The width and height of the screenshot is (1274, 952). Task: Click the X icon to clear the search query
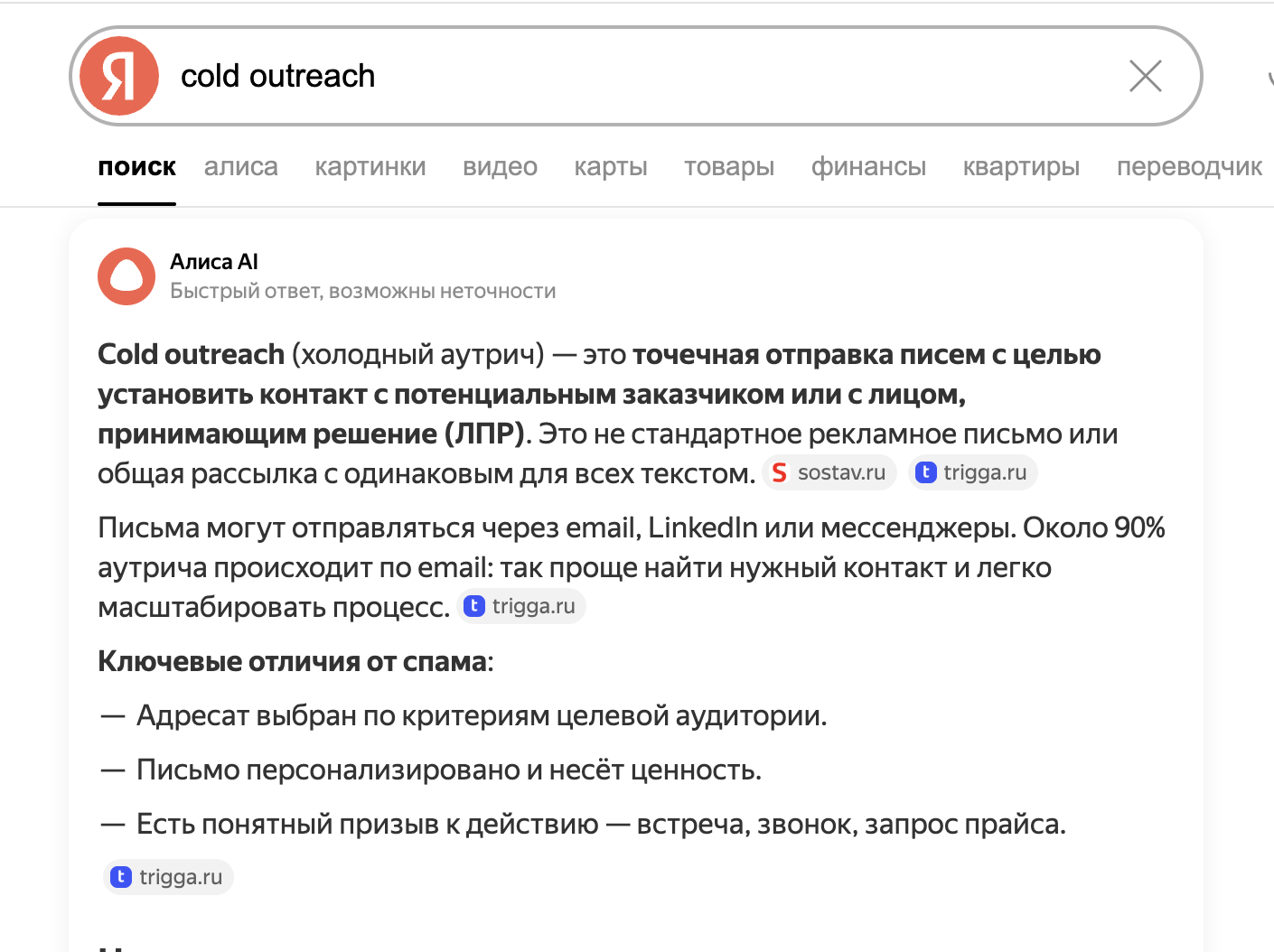click(1145, 76)
